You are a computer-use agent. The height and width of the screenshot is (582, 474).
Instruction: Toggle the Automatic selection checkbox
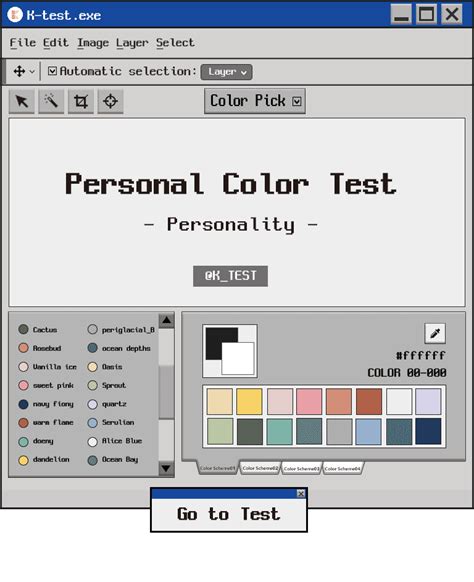click(x=52, y=71)
